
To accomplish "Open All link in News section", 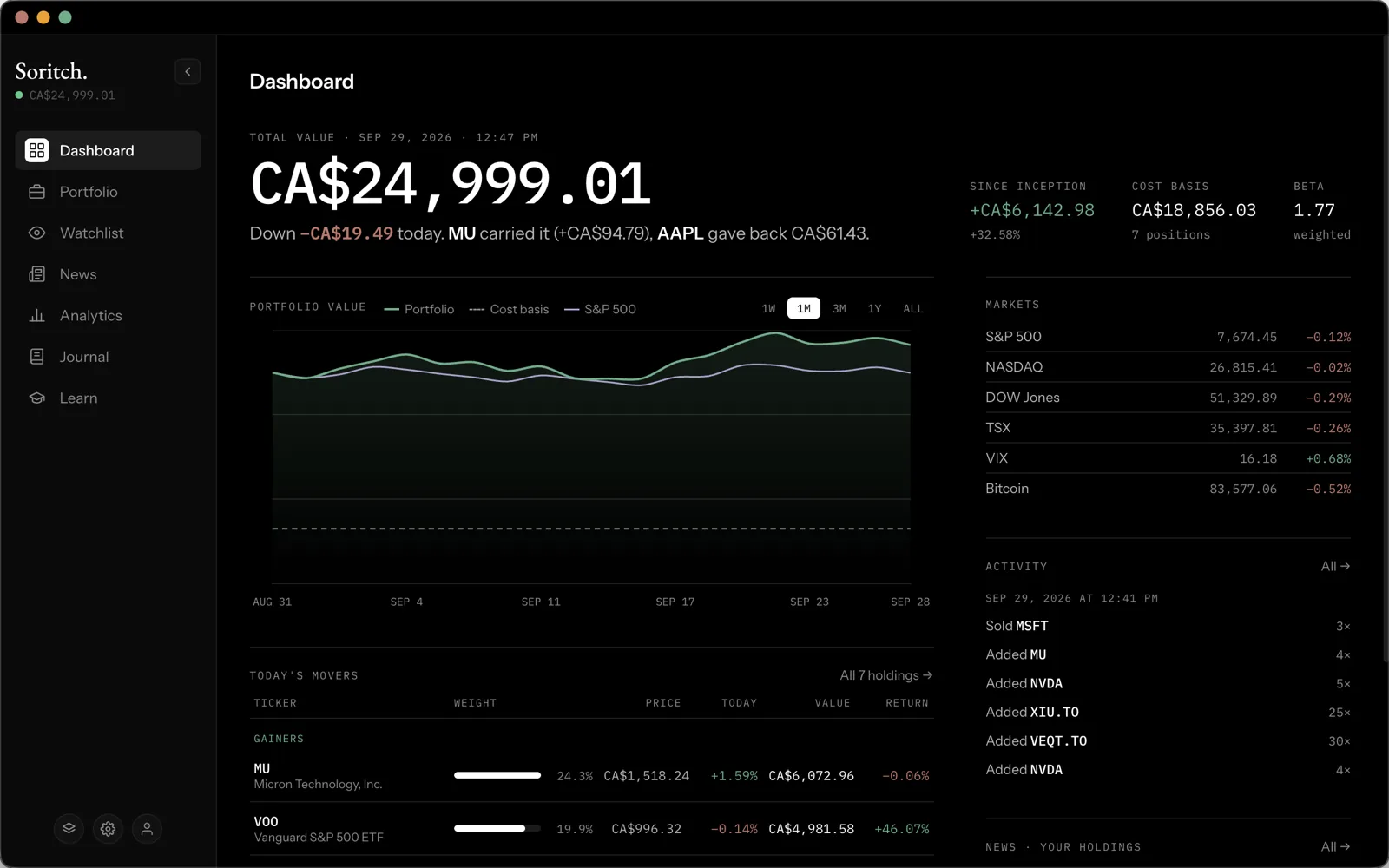I will pyautogui.click(x=1335, y=846).
